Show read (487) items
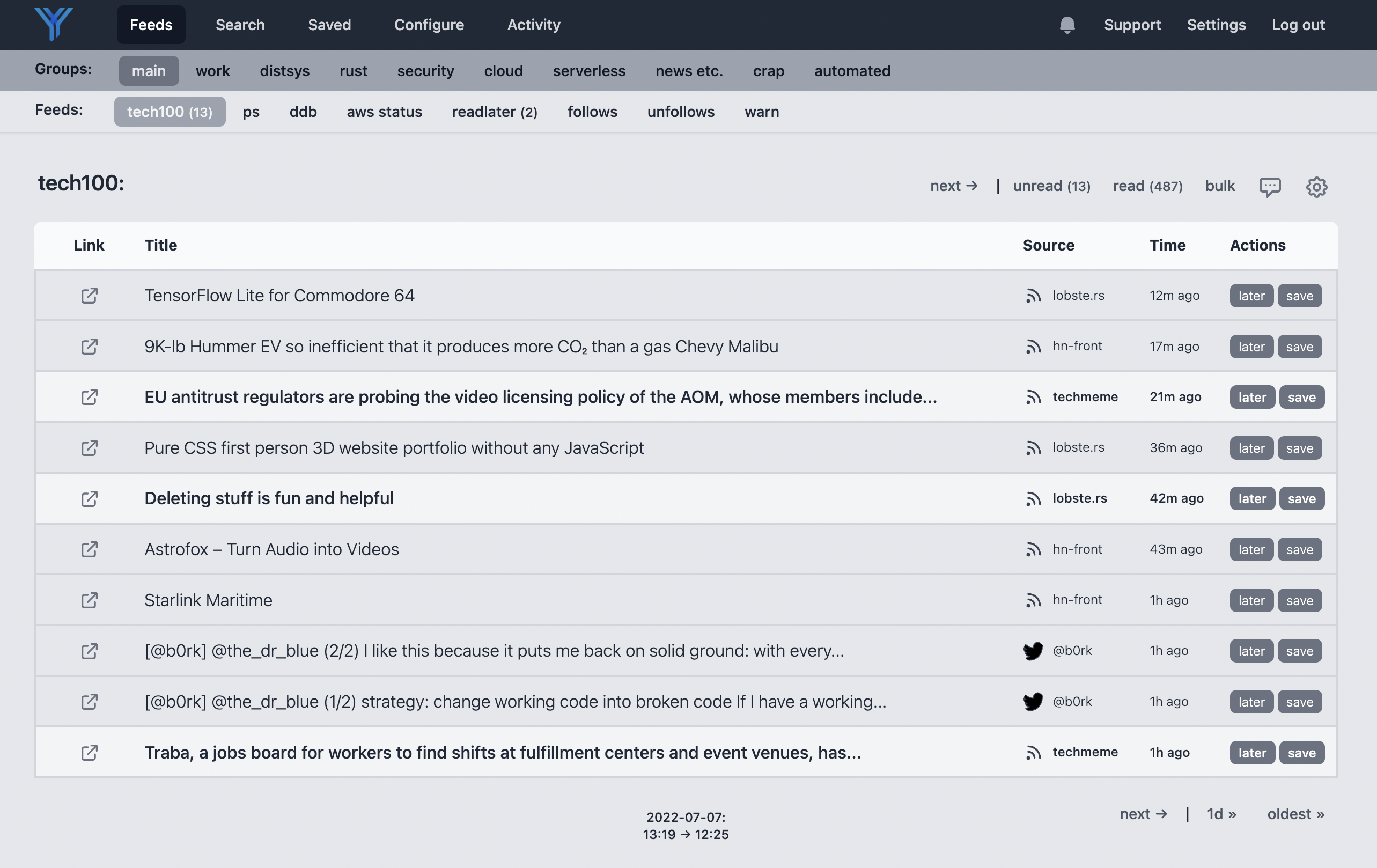Viewport: 1377px width, 868px height. point(1147,186)
